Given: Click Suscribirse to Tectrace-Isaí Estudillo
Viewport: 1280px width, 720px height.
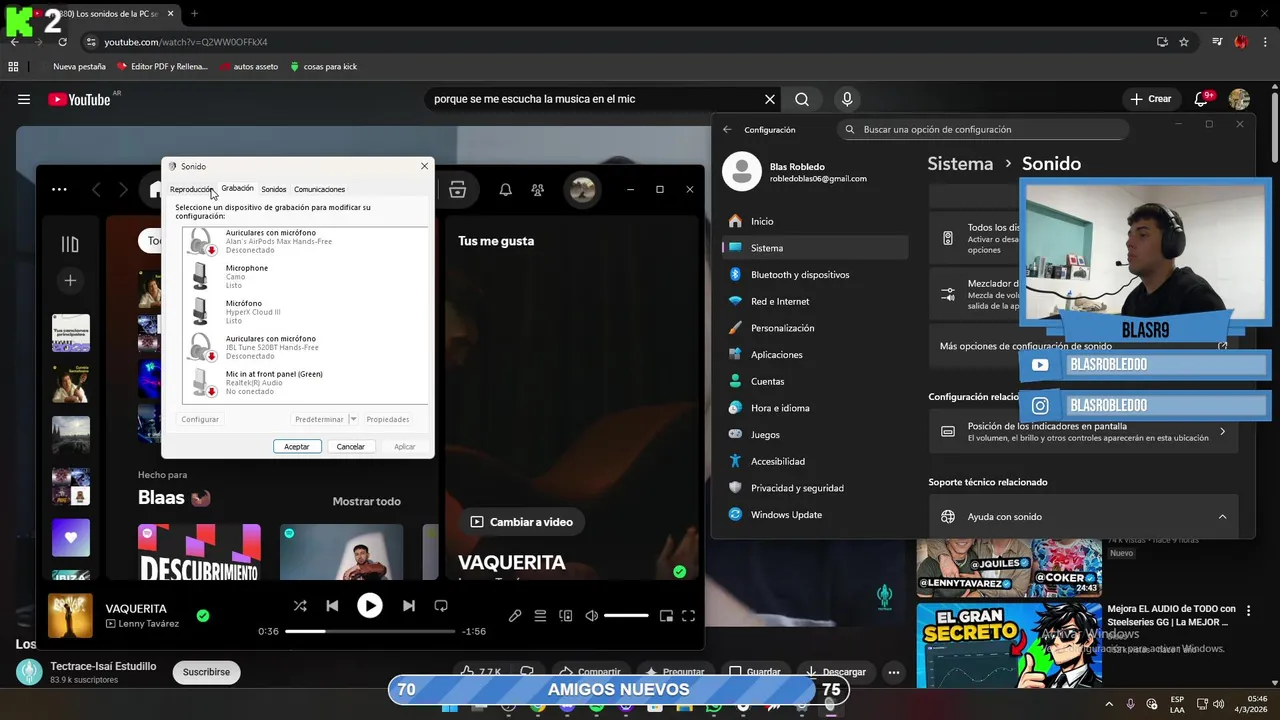Looking at the screenshot, I should click(x=206, y=672).
